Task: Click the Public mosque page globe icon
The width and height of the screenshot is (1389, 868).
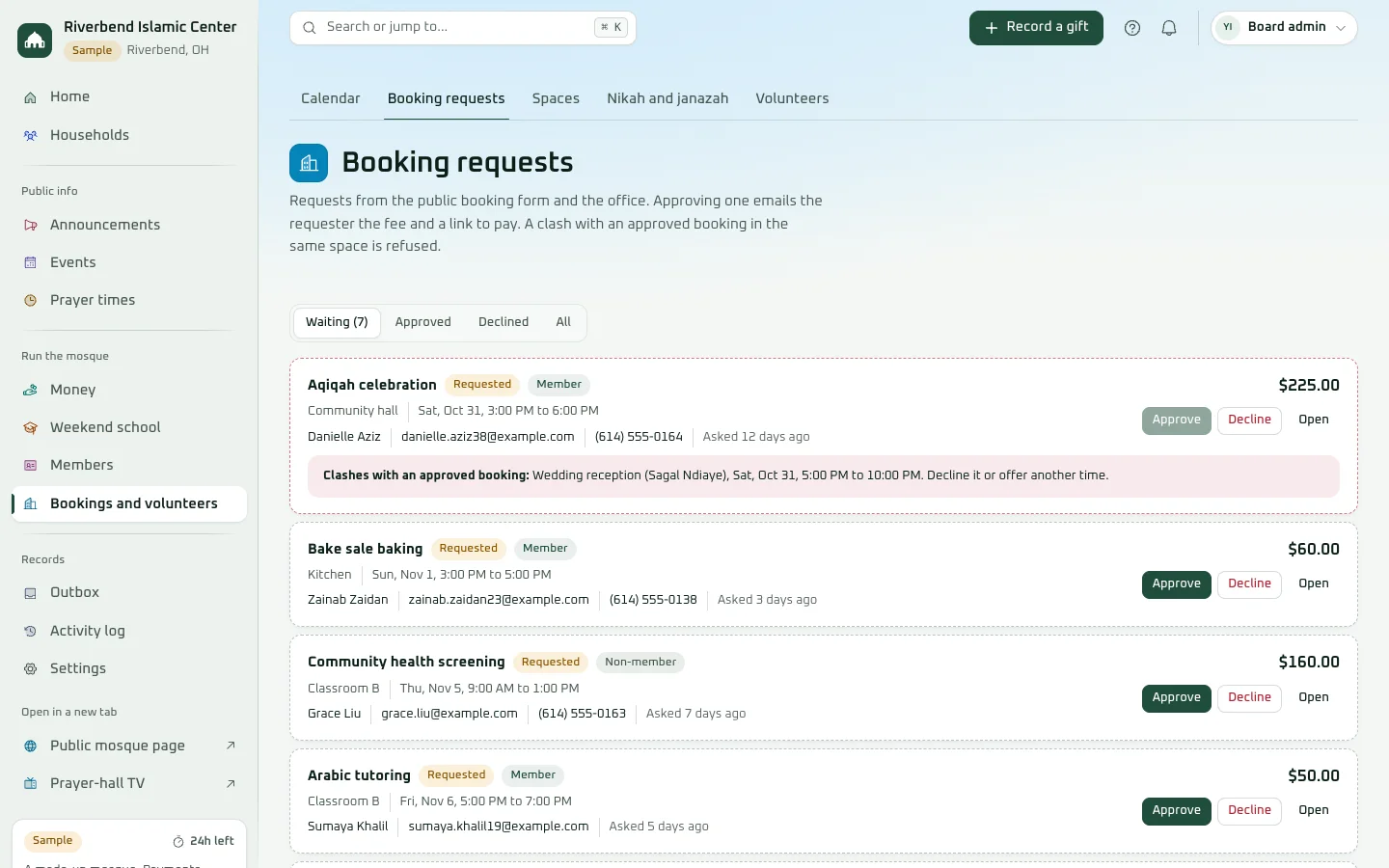Action: tap(31, 746)
